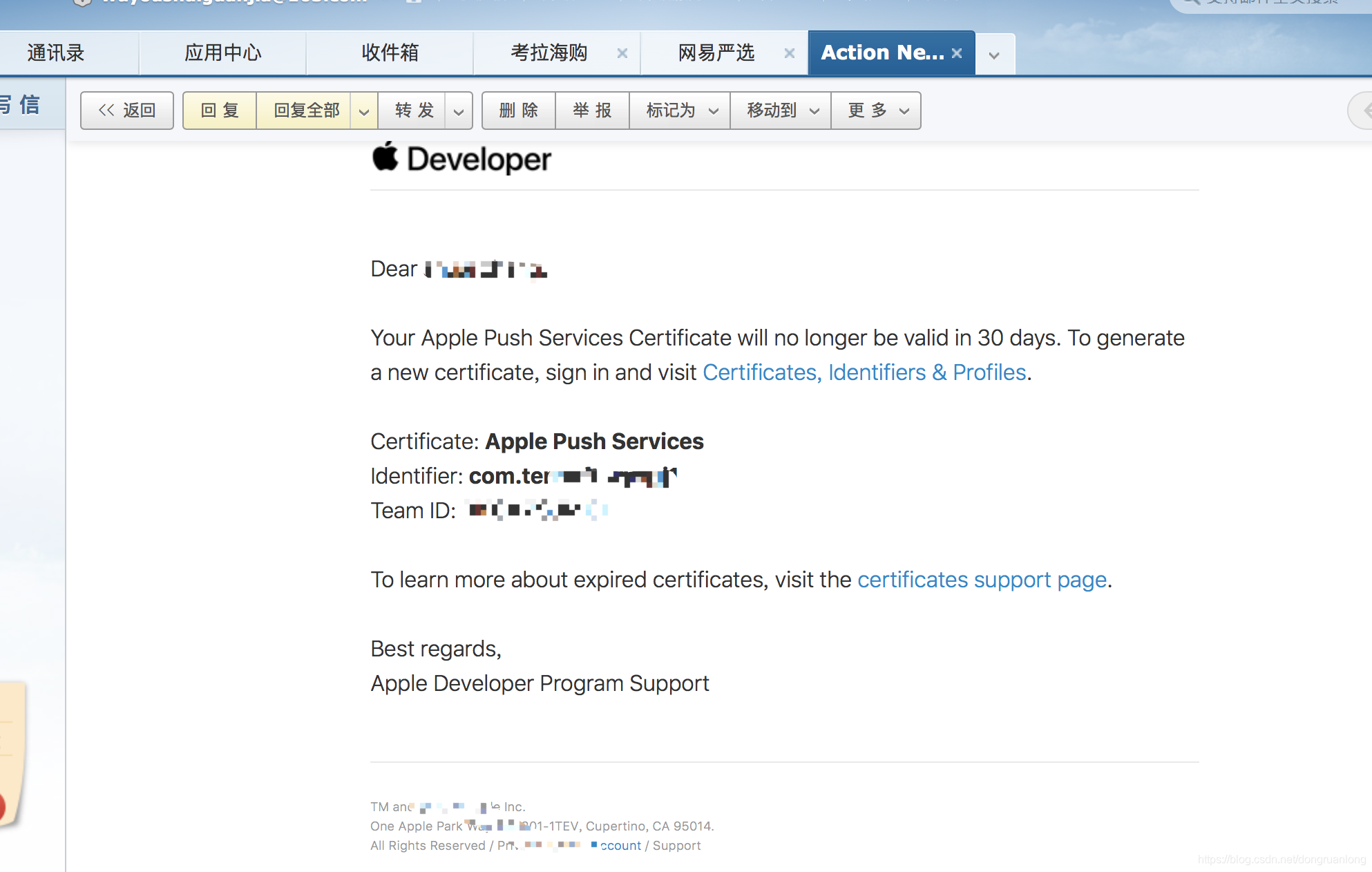Image resolution: width=1372 pixels, height=872 pixels.
Task: Open the 更多 options menu
Action: coord(876,111)
